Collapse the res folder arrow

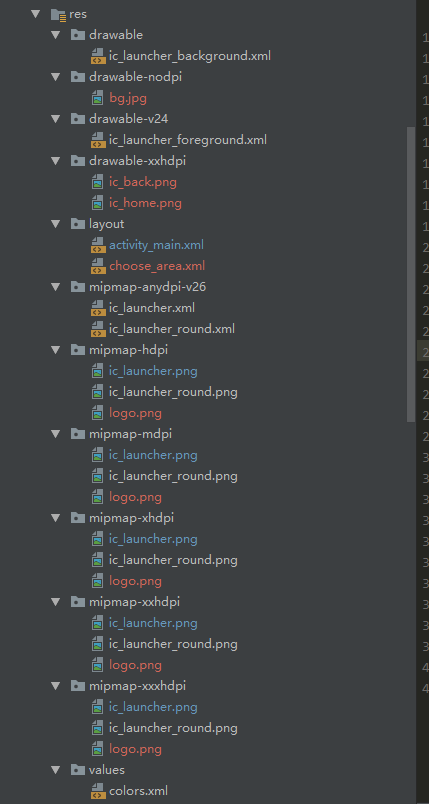tap(35, 14)
